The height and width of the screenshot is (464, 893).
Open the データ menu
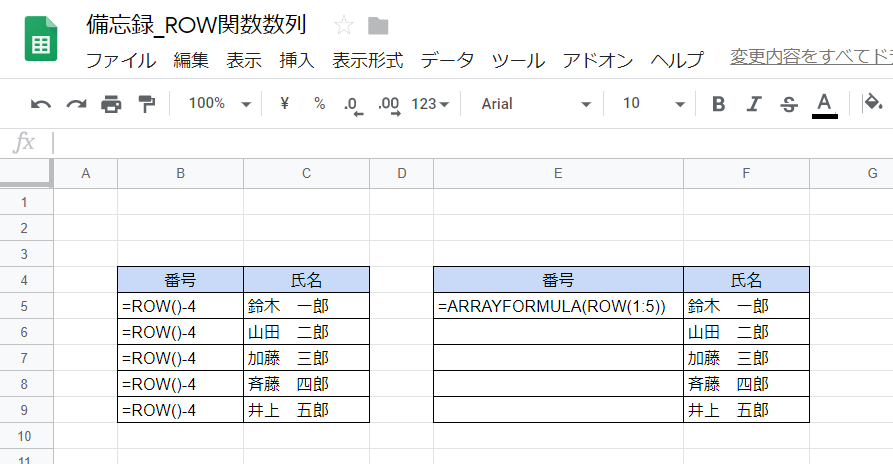[447, 60]
